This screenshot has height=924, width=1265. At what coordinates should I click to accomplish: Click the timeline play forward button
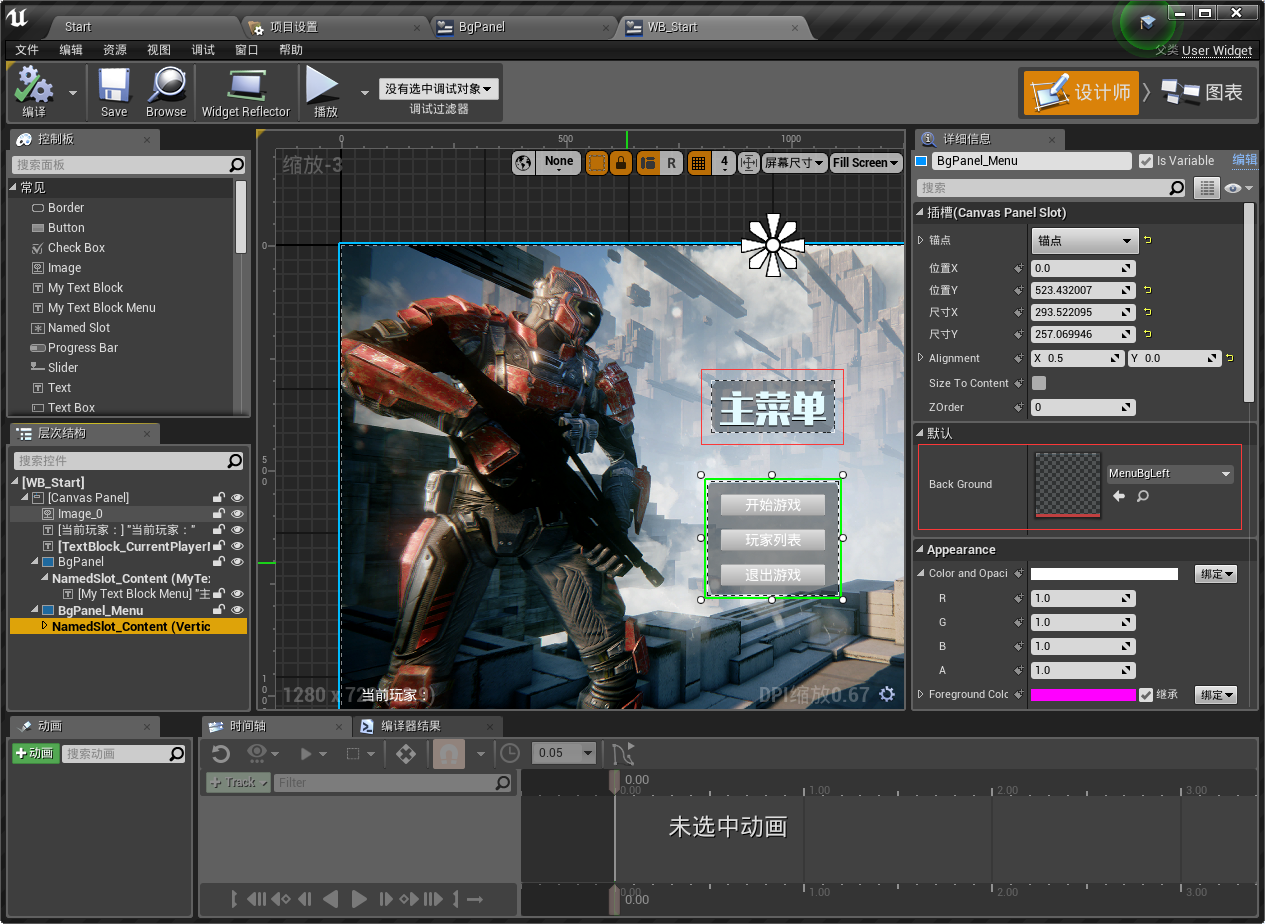[359, 899]
